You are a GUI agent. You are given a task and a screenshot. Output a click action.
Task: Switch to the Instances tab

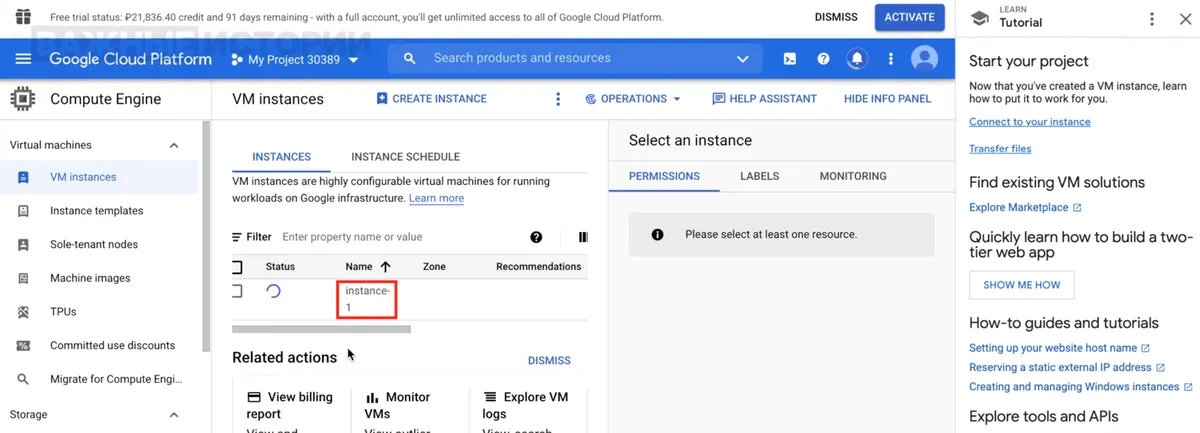pyautogui.click(x=281, y=157)
